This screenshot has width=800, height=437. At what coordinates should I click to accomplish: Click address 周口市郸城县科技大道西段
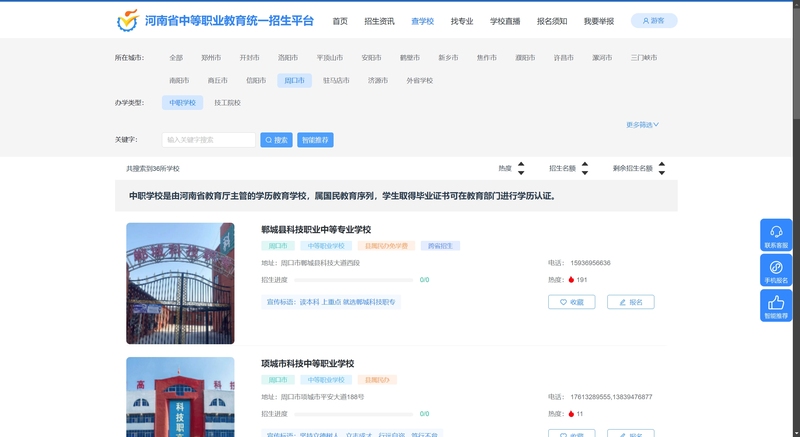[x=320, y=263]
